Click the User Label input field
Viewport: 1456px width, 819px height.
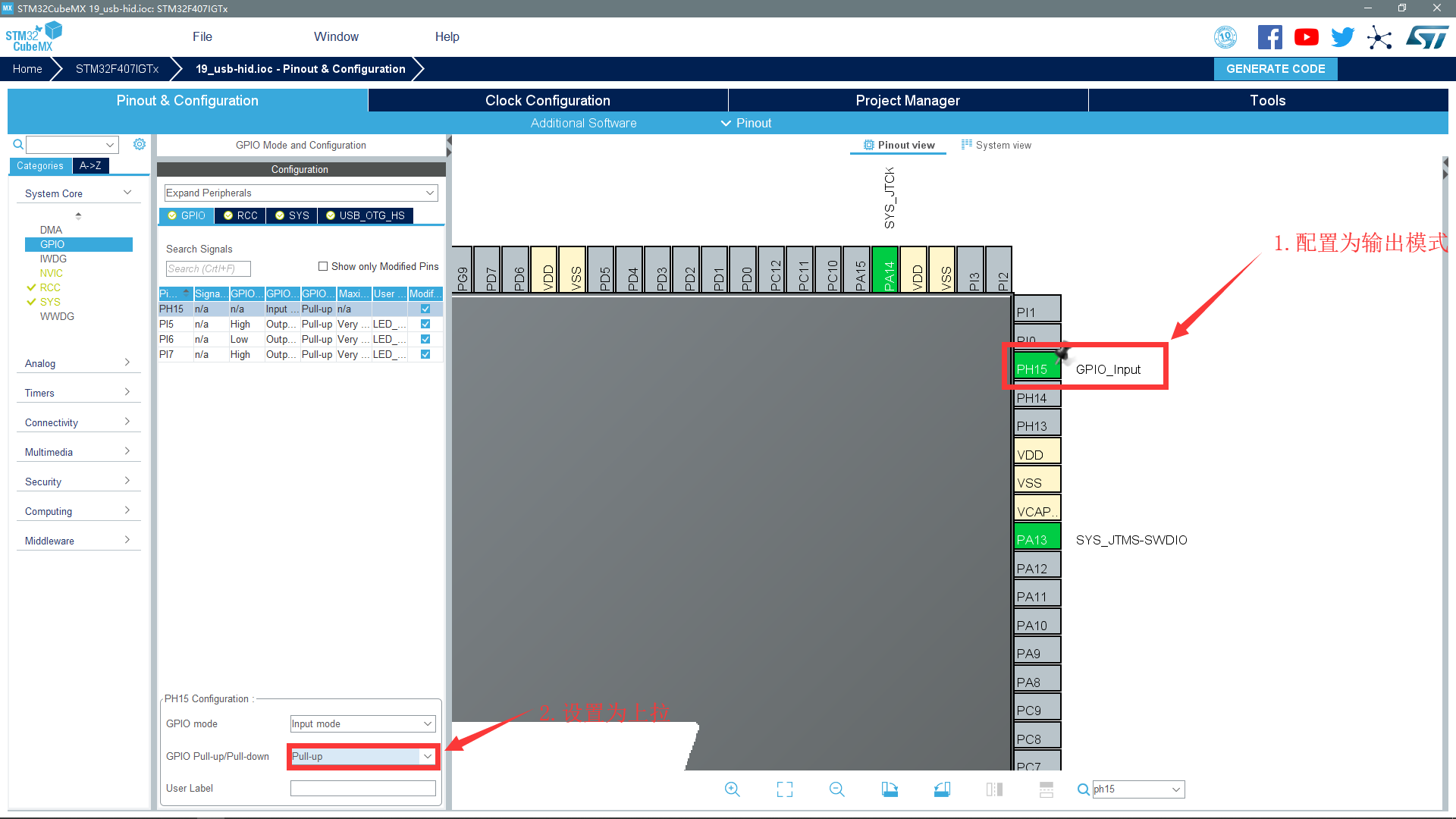point(362,788)
